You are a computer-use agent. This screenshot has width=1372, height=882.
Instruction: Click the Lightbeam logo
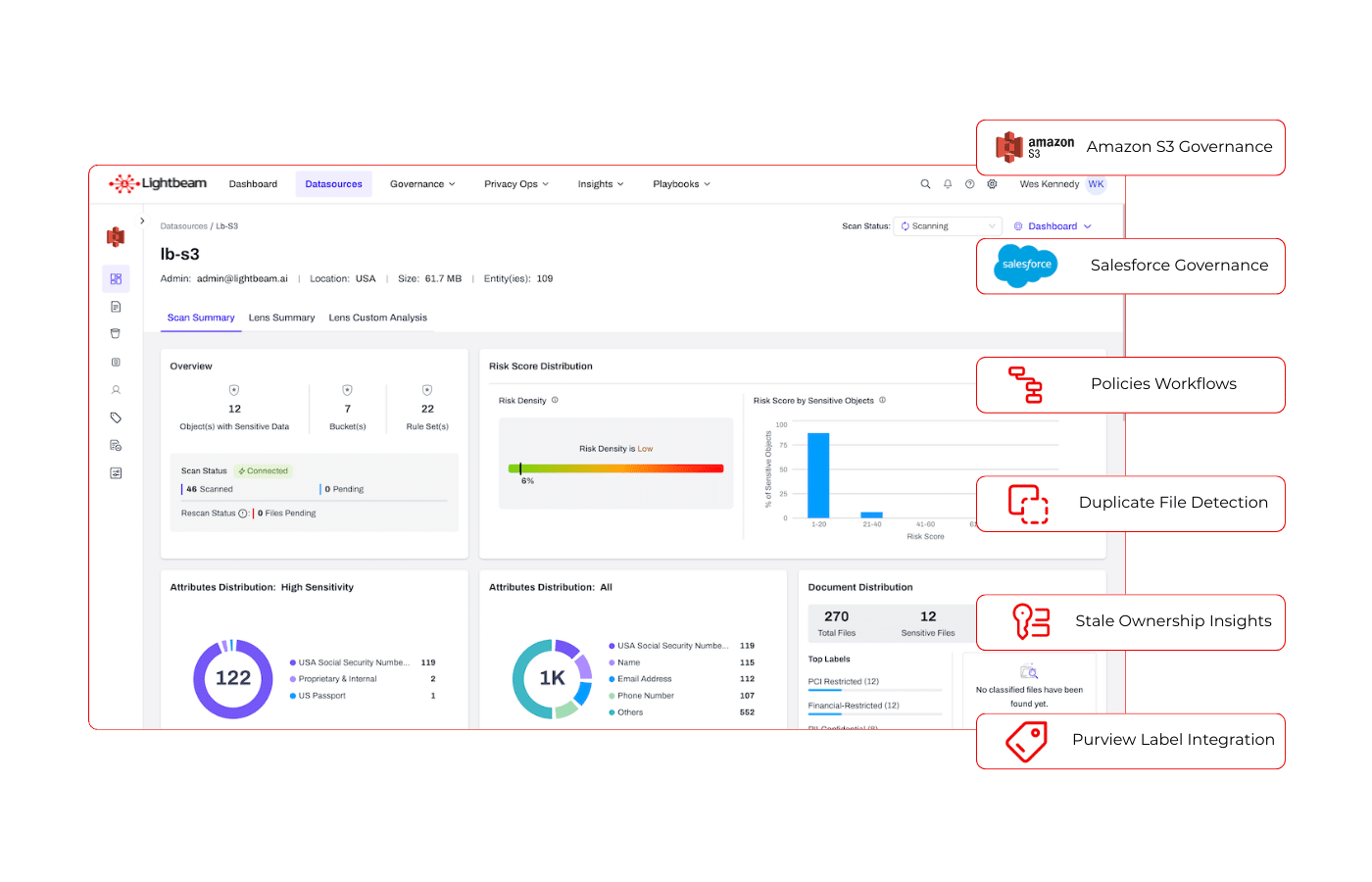159,183
